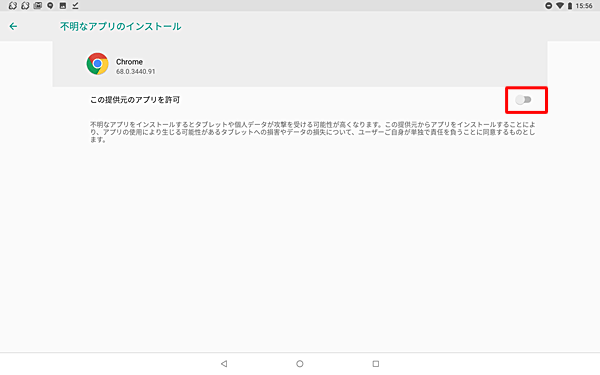The height and width of the screenshot is (375, 600).
Task: Go back using the teal arrow
Action: pos(13,26)
